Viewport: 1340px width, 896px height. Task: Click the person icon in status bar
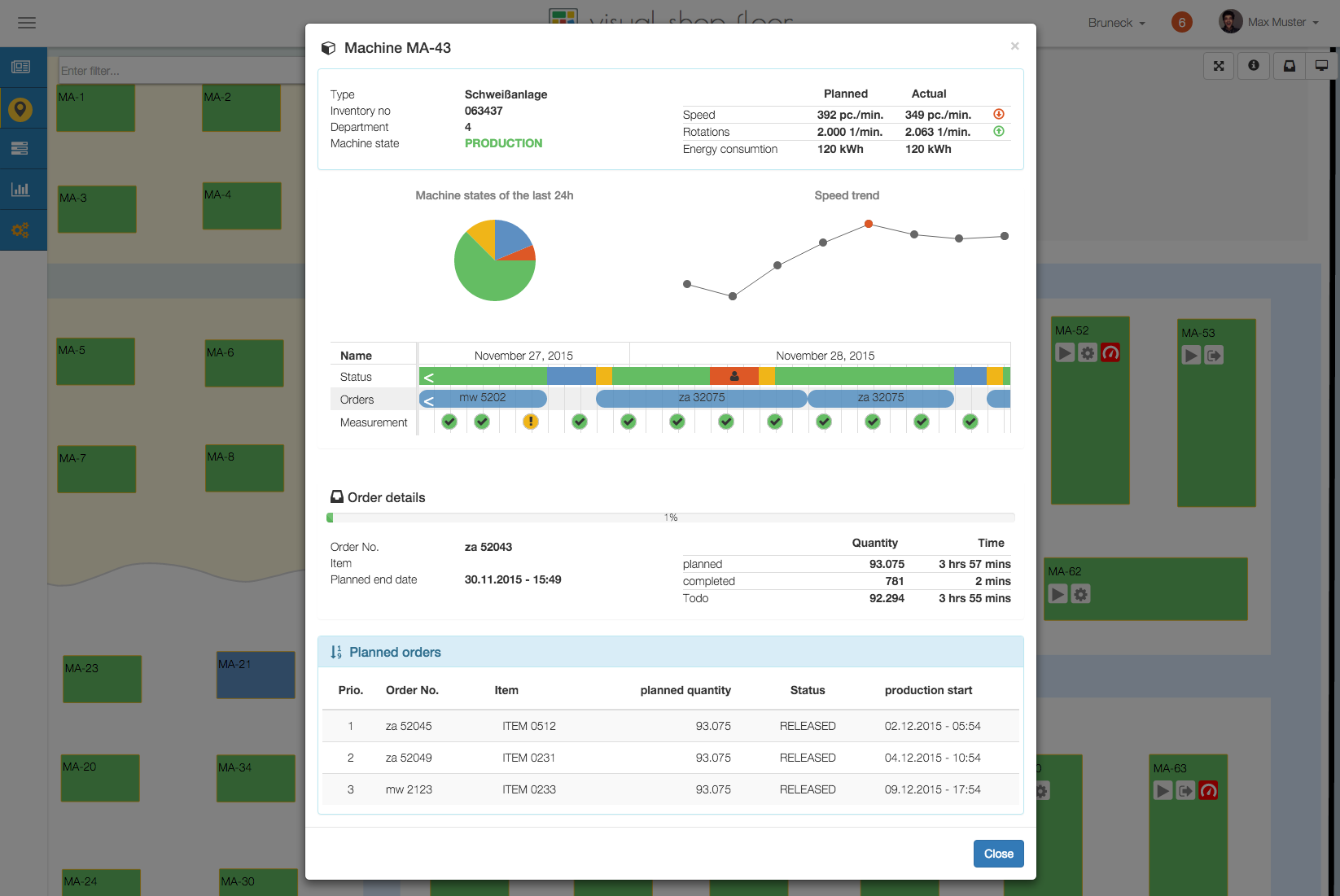click(734, 376)
